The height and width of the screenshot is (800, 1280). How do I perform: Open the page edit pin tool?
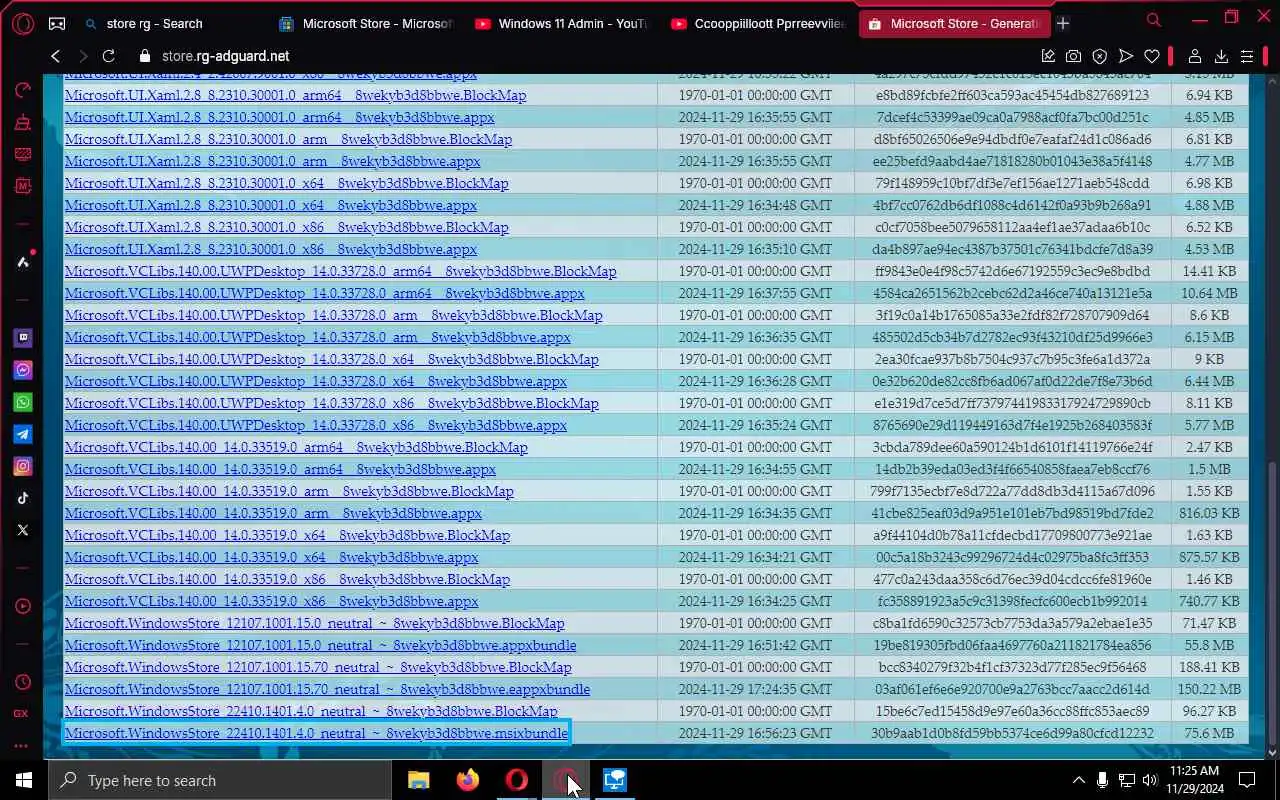click(x=1048, y=57)
